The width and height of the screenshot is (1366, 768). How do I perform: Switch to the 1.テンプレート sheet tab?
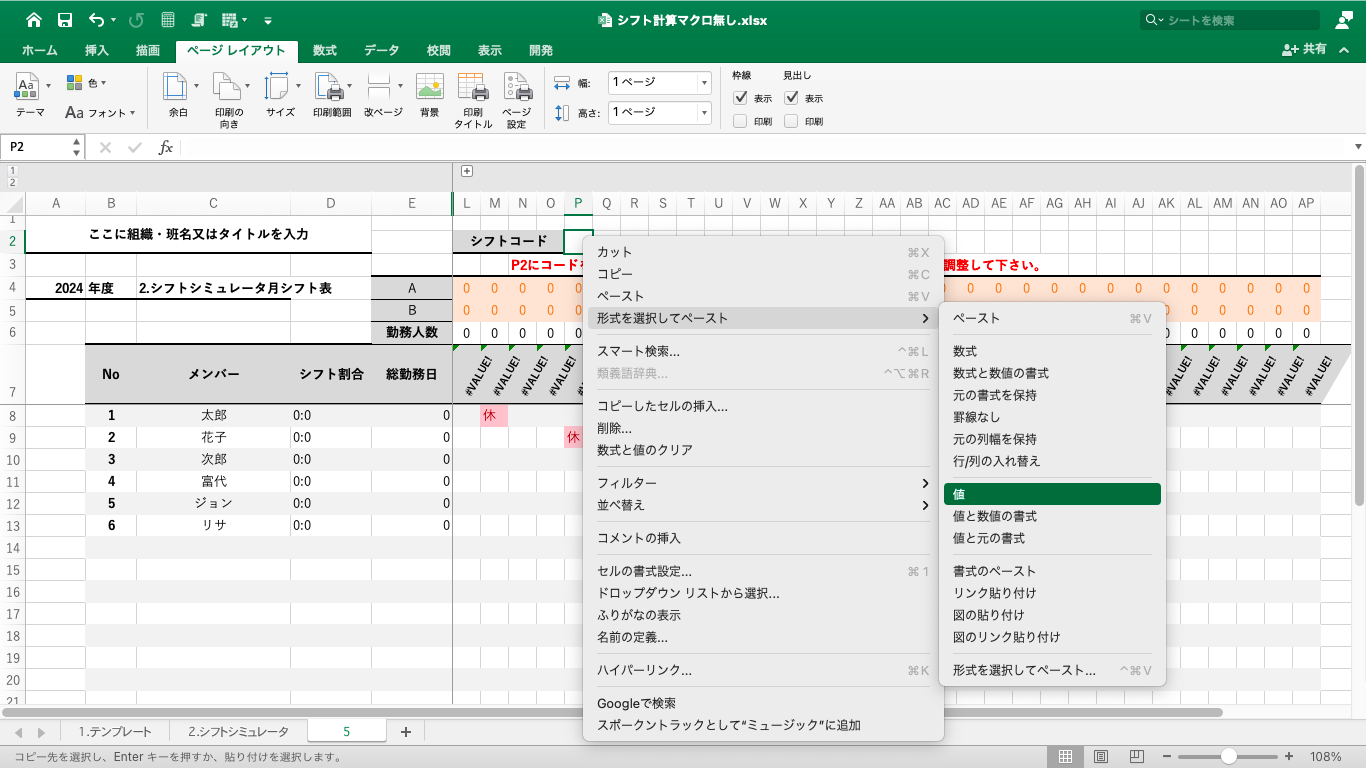(115, 732)
